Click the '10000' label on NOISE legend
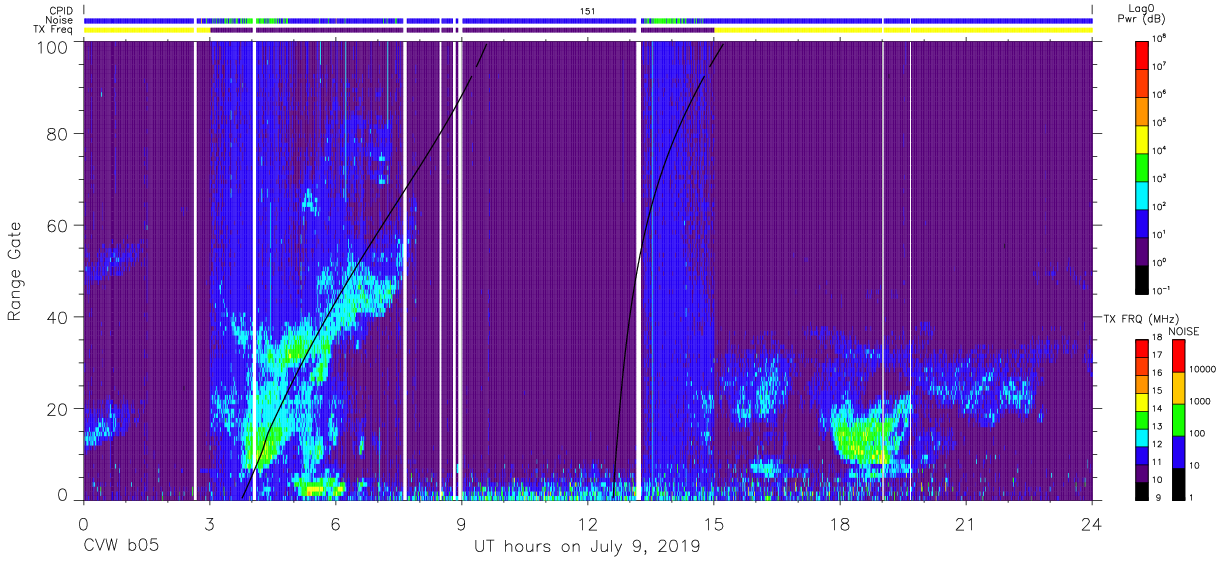The image size is (1228, 567). (1203, 369)
